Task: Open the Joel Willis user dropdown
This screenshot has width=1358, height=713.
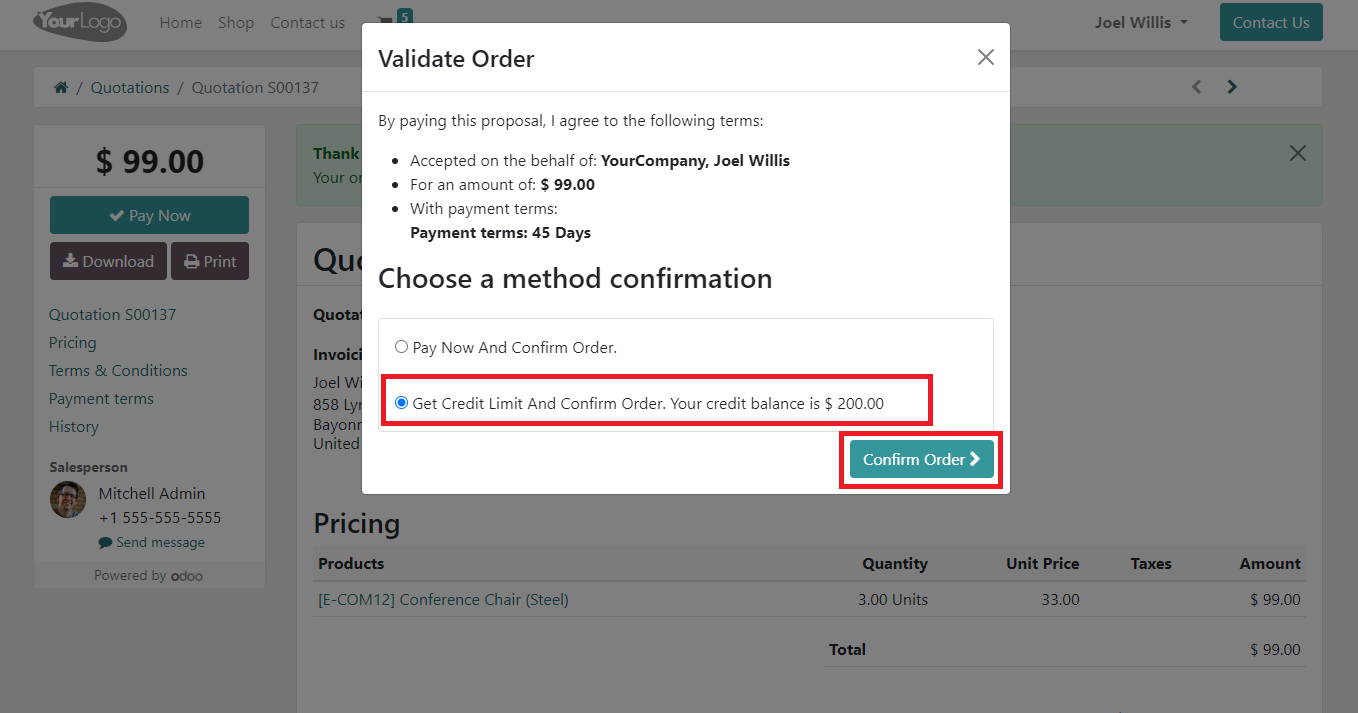Action: 1141,22
